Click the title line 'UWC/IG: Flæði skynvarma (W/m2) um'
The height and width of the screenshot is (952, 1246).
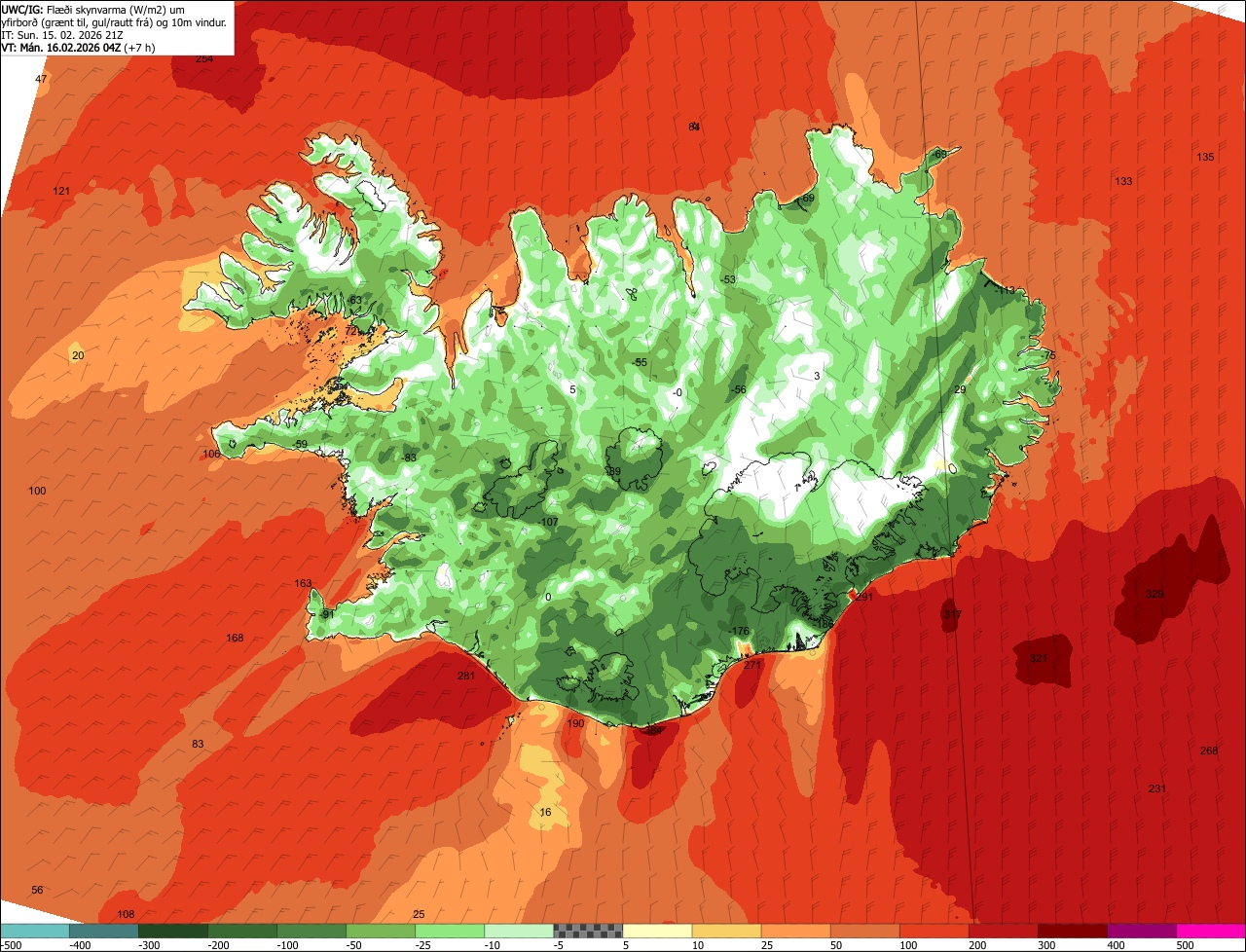(93, 9)
